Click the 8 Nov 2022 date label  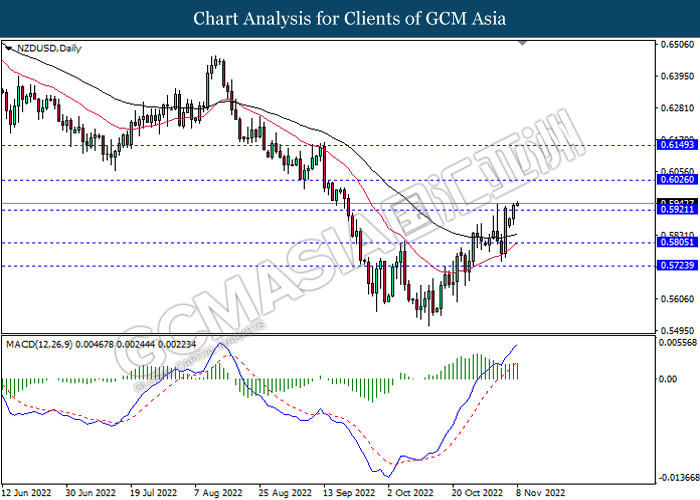click(x=540, y=493)
